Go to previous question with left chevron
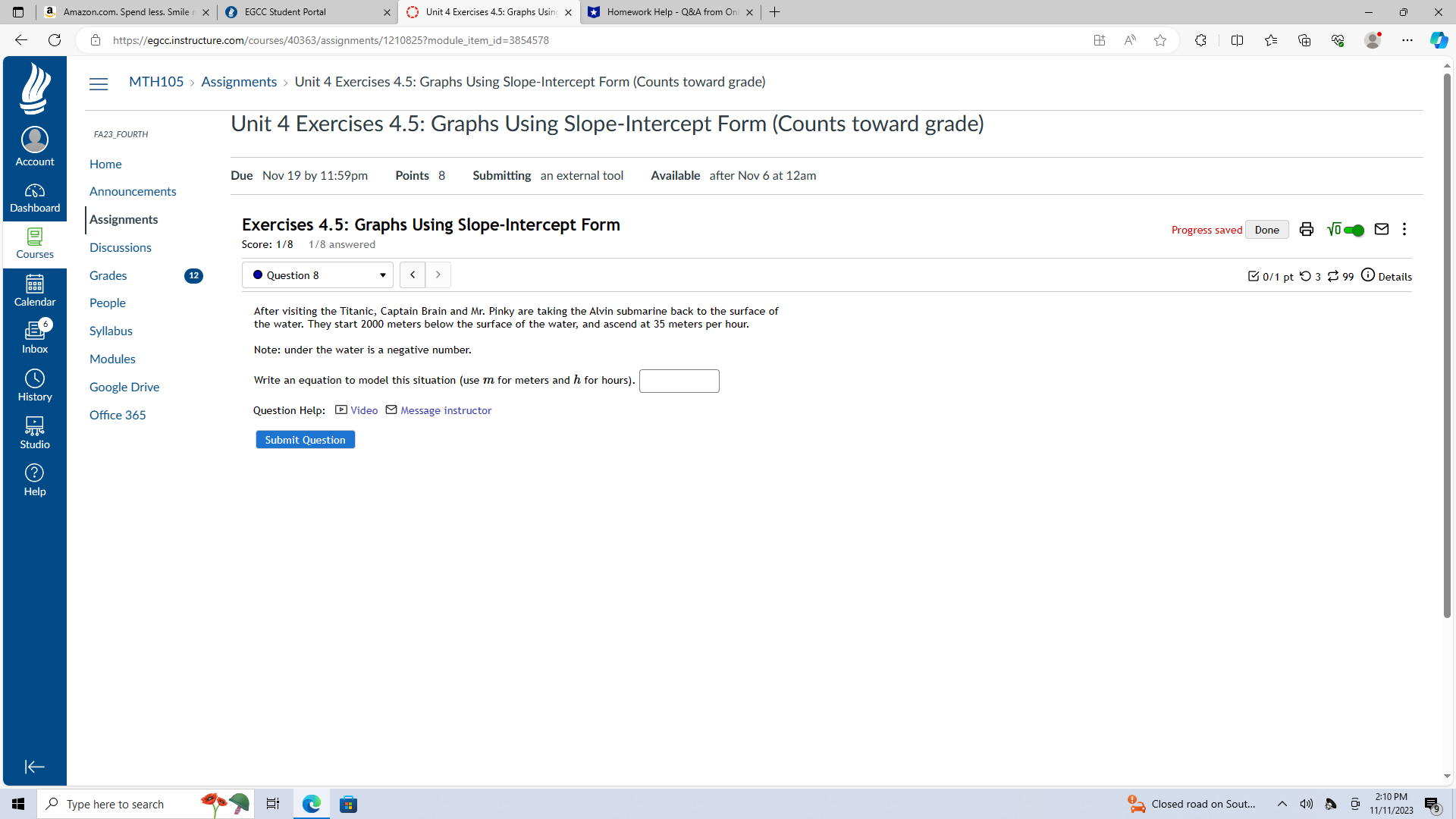The image size is (1456, 819). coord(413,275)
